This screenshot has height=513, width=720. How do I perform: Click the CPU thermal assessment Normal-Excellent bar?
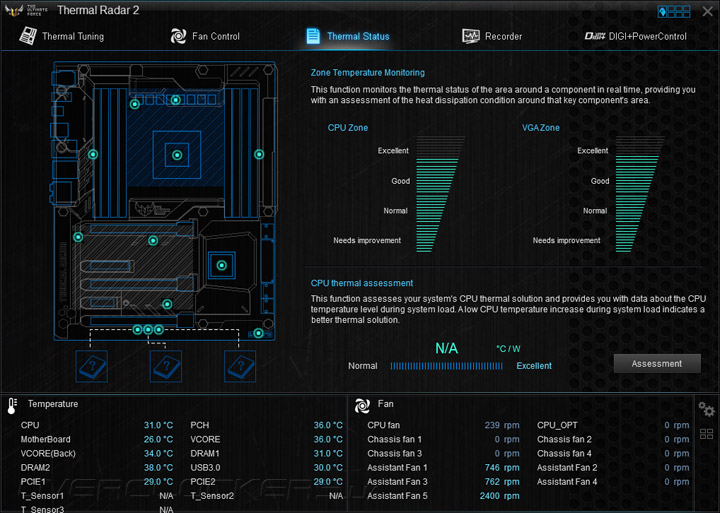[x=447, y=366]
